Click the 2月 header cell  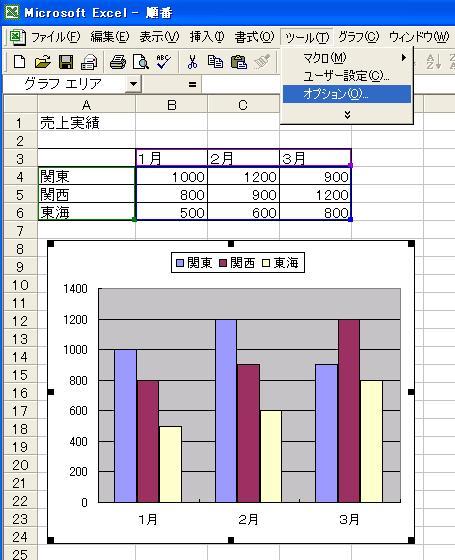tap(243, 159)
